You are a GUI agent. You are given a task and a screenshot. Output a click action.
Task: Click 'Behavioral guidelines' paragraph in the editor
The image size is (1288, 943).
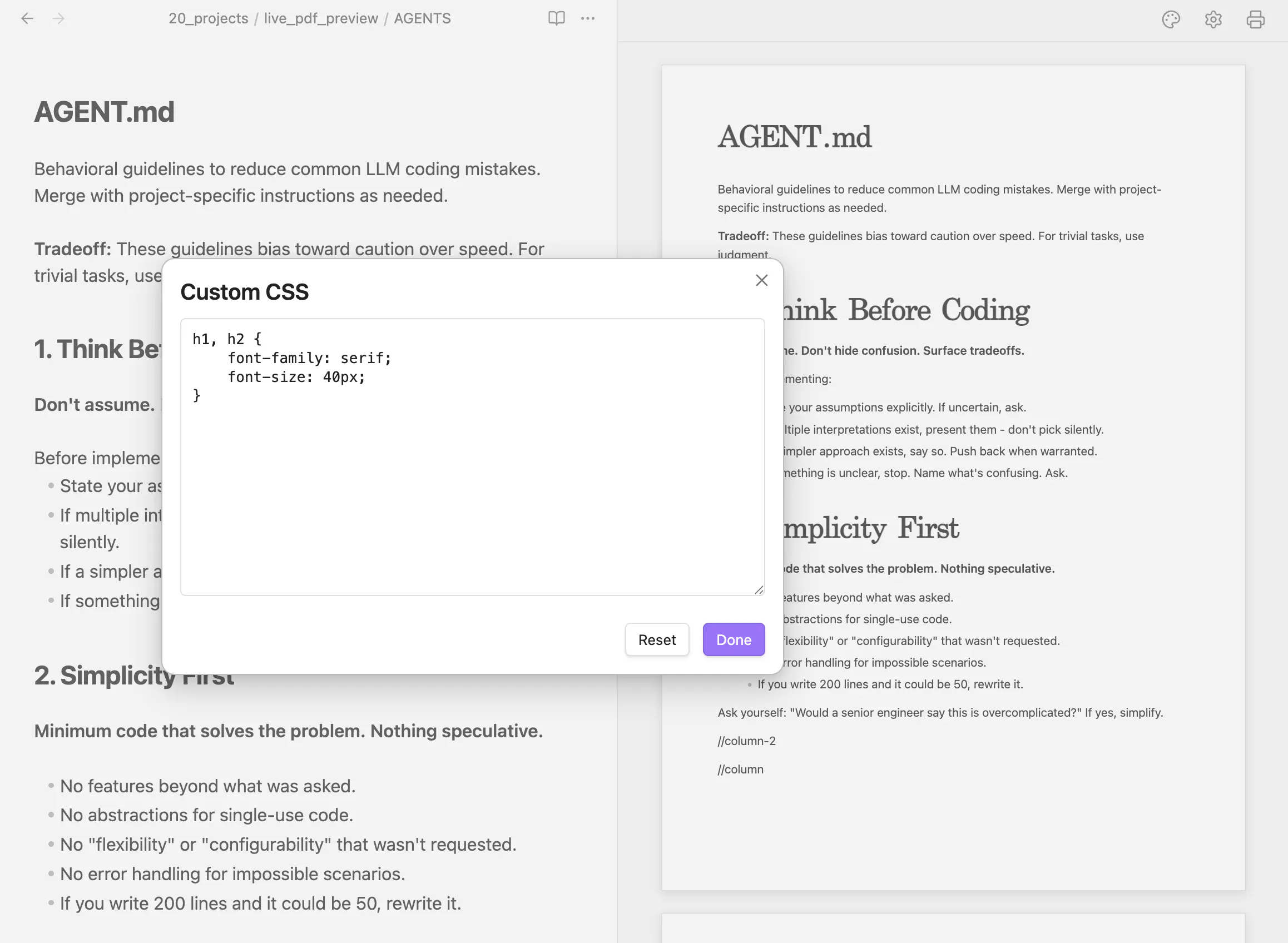click(x=287, y=182)
